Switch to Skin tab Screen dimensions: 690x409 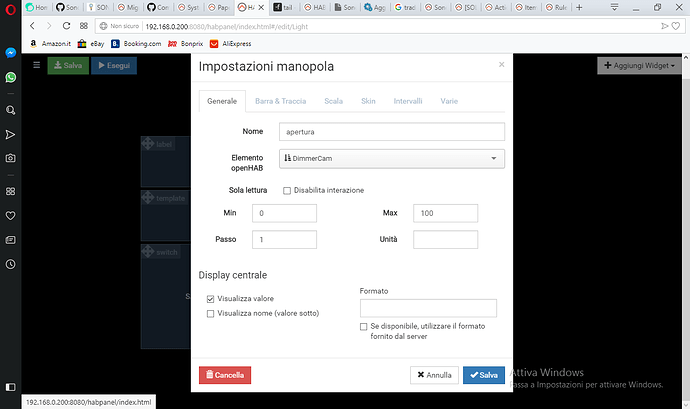368,101
